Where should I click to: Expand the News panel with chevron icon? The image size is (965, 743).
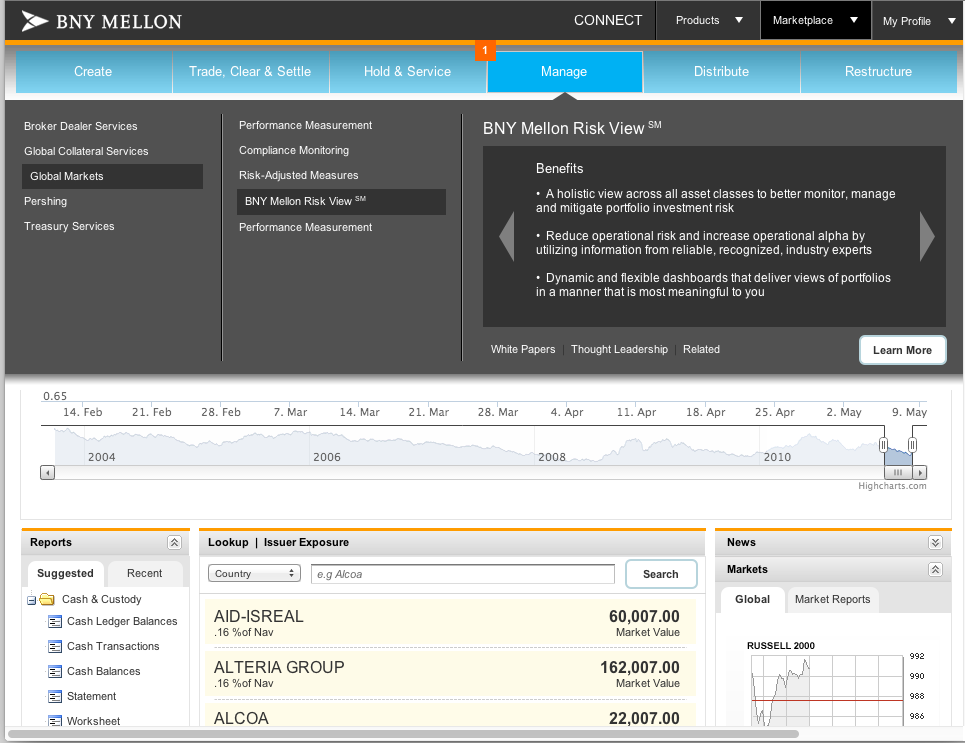pos(935,542)
